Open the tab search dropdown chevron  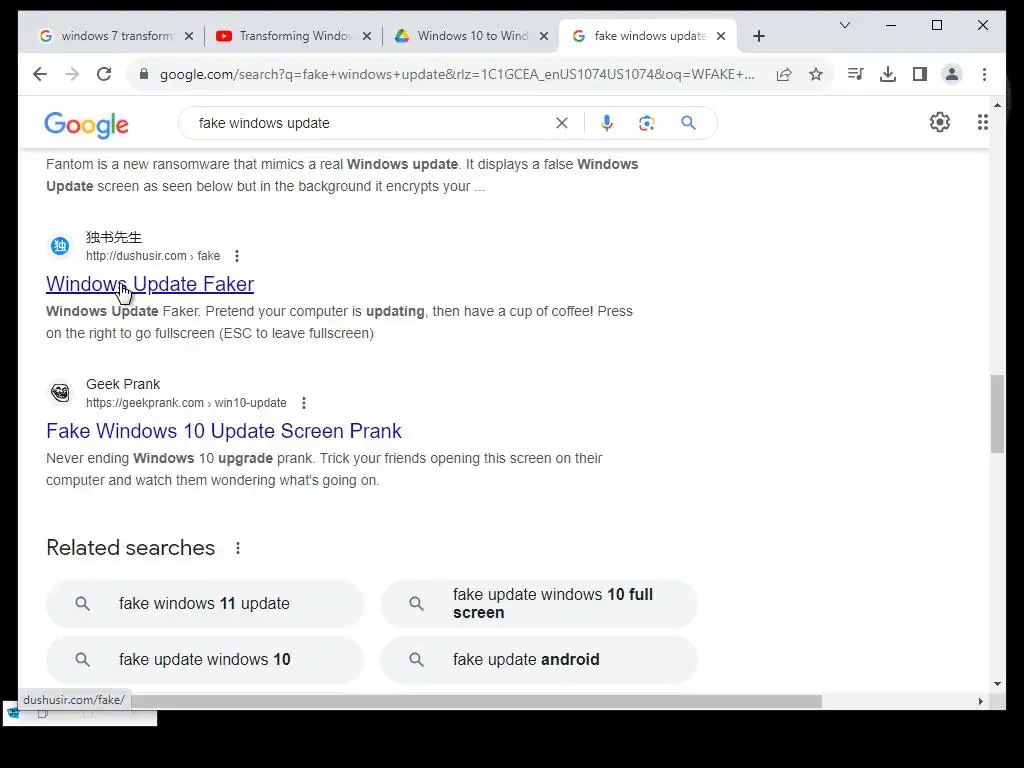pos(844,25)
